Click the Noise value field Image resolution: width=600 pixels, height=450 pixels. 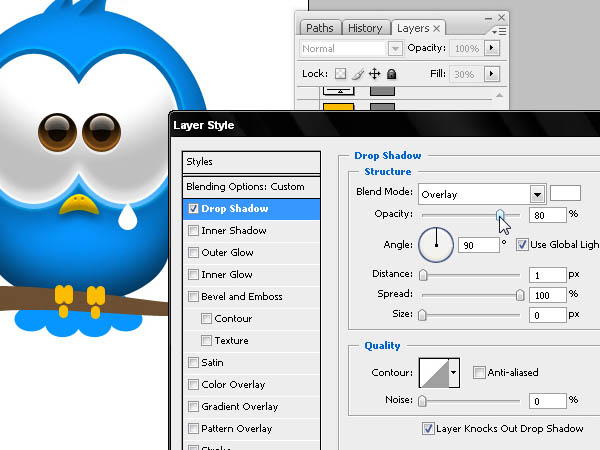548,401
